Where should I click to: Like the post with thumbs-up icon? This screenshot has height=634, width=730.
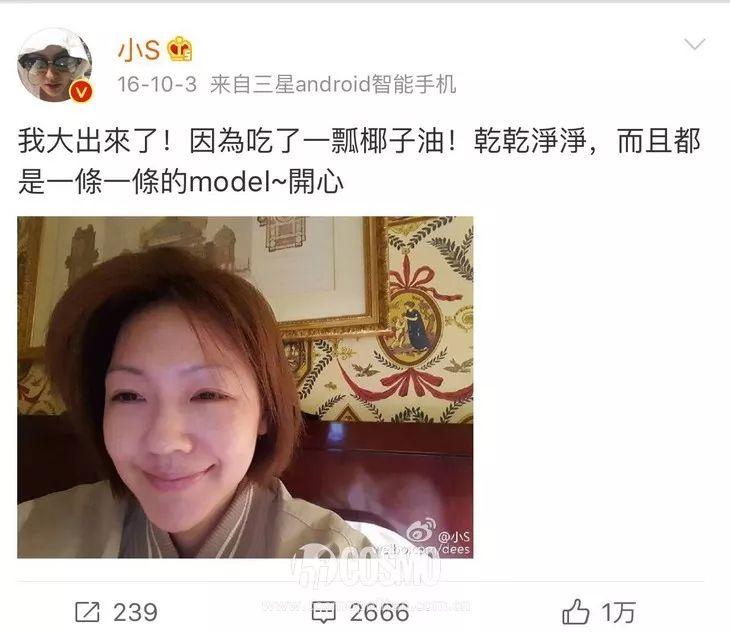click(576, 611)
